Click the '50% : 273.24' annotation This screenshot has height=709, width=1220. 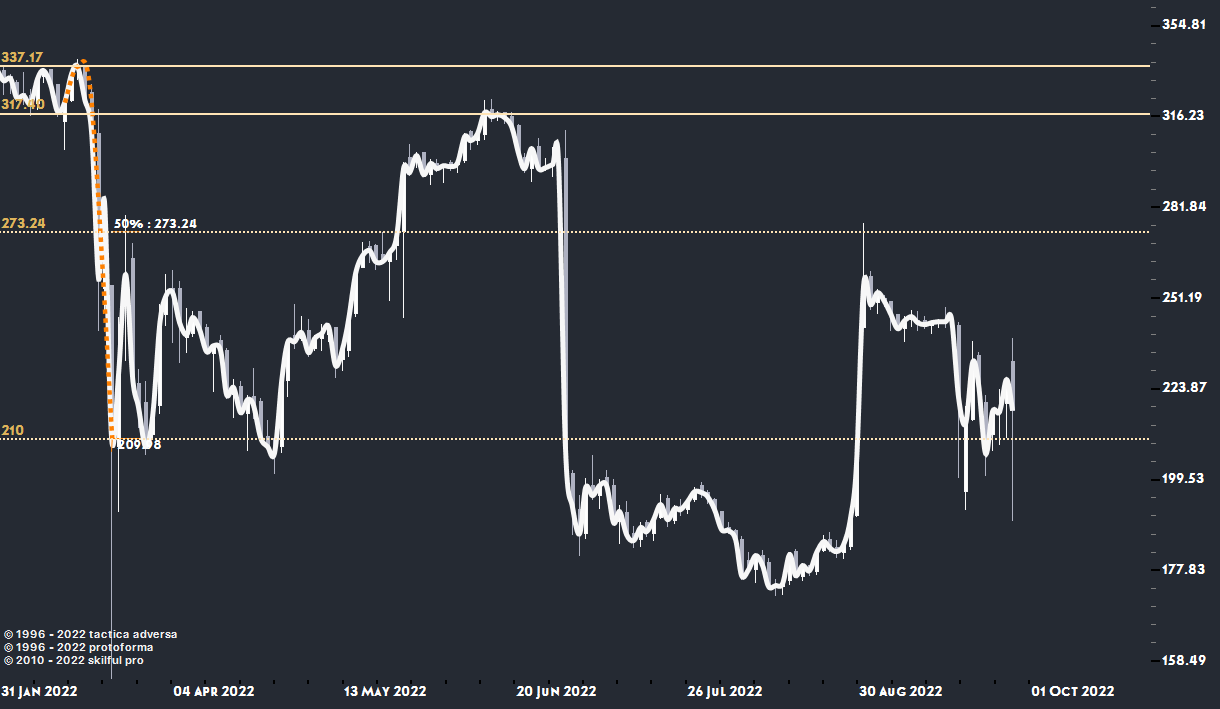point(155,223)
